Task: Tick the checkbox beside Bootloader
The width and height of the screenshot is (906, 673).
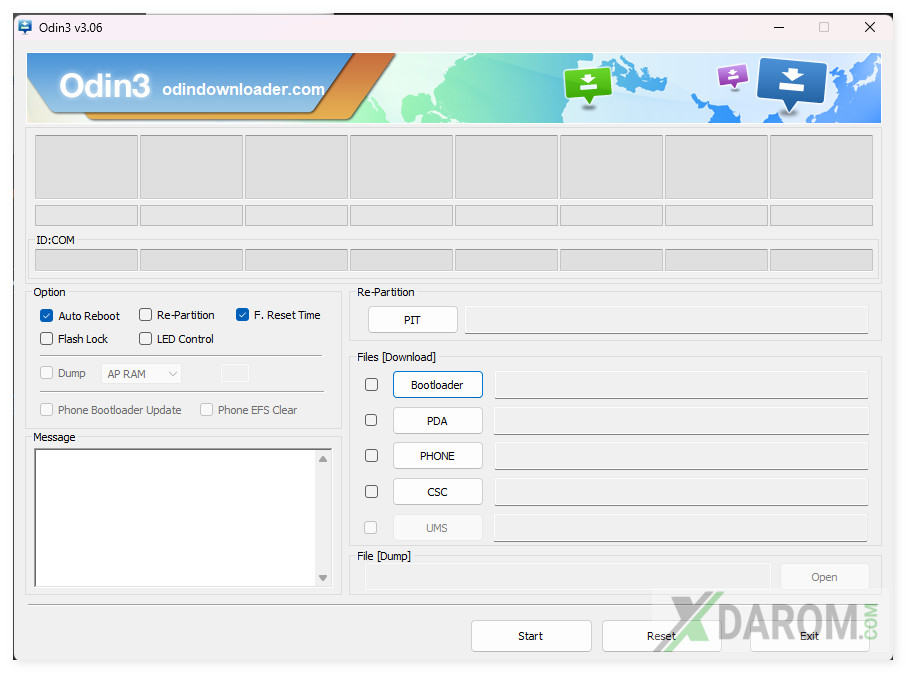Action: tap(371, 385)
